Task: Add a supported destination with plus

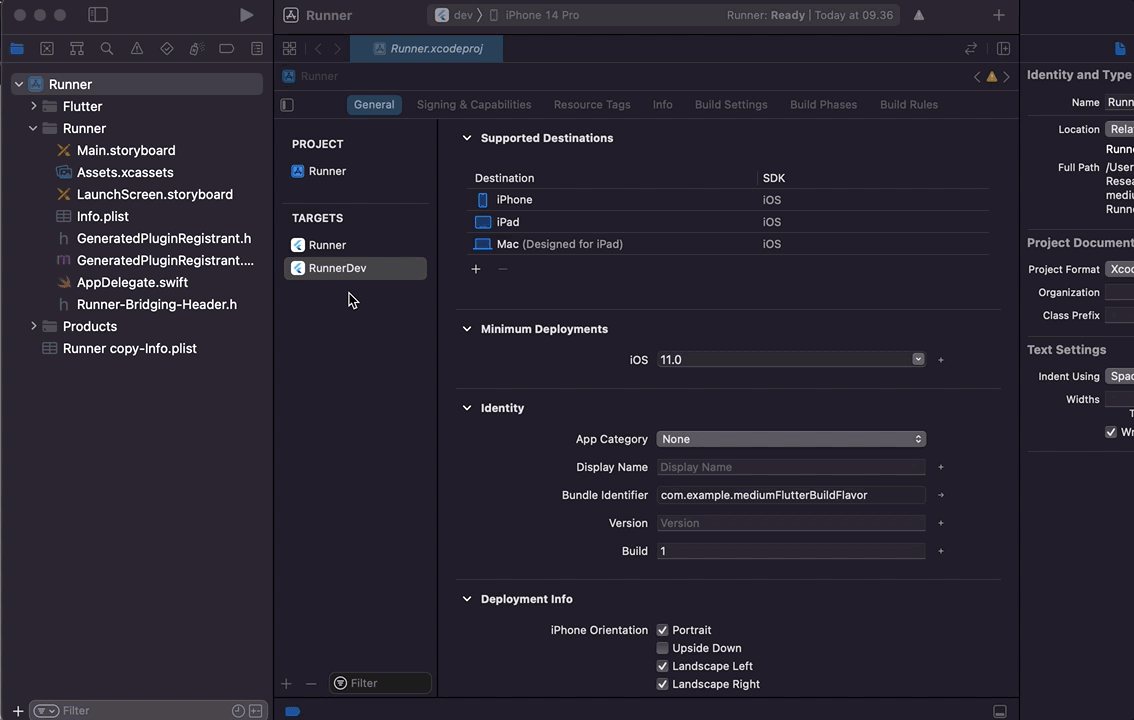Action: (x=476, y=269)
